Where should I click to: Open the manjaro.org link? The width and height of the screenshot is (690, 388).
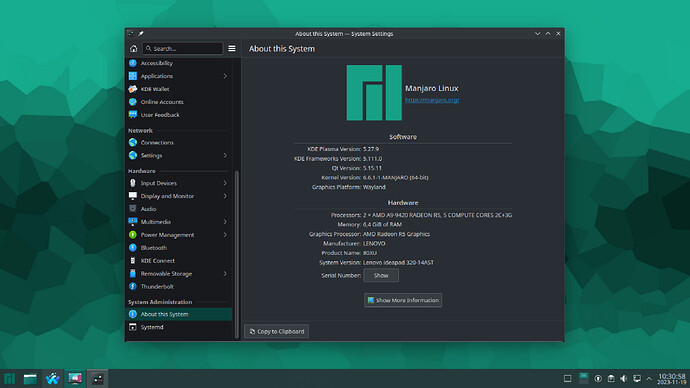pyautogui.click(x=432, y=100)
